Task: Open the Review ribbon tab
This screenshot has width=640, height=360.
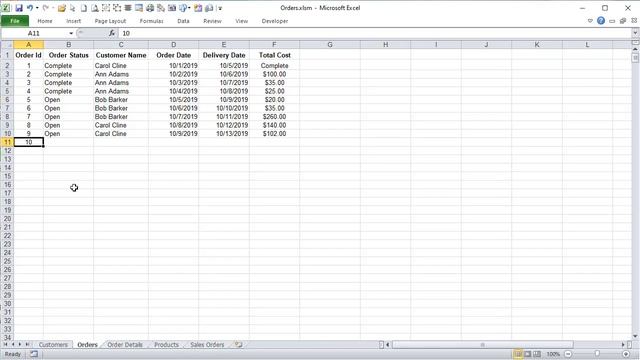Action: [212, 21]
